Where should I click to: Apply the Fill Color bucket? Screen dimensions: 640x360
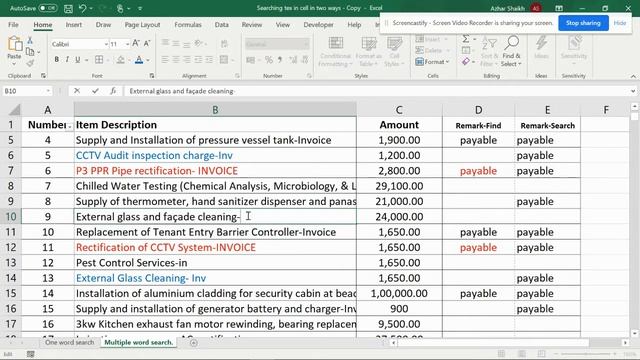(120, 60)
